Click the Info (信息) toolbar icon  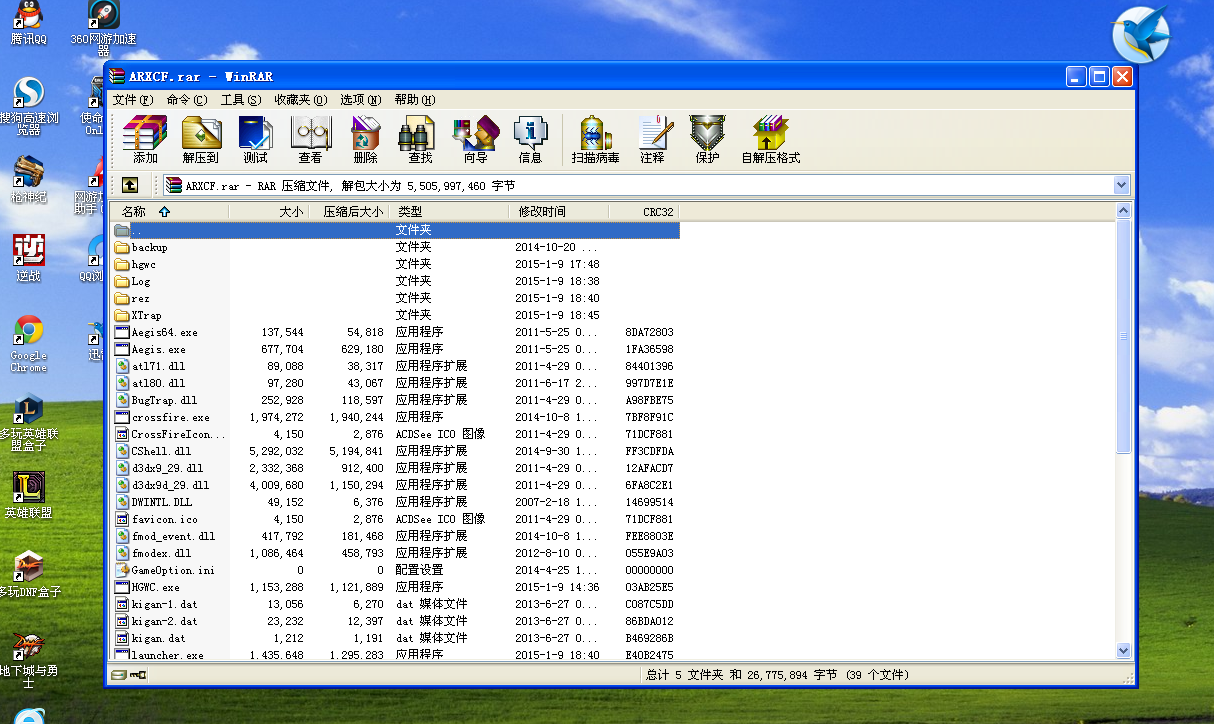(x=530, y=140)
